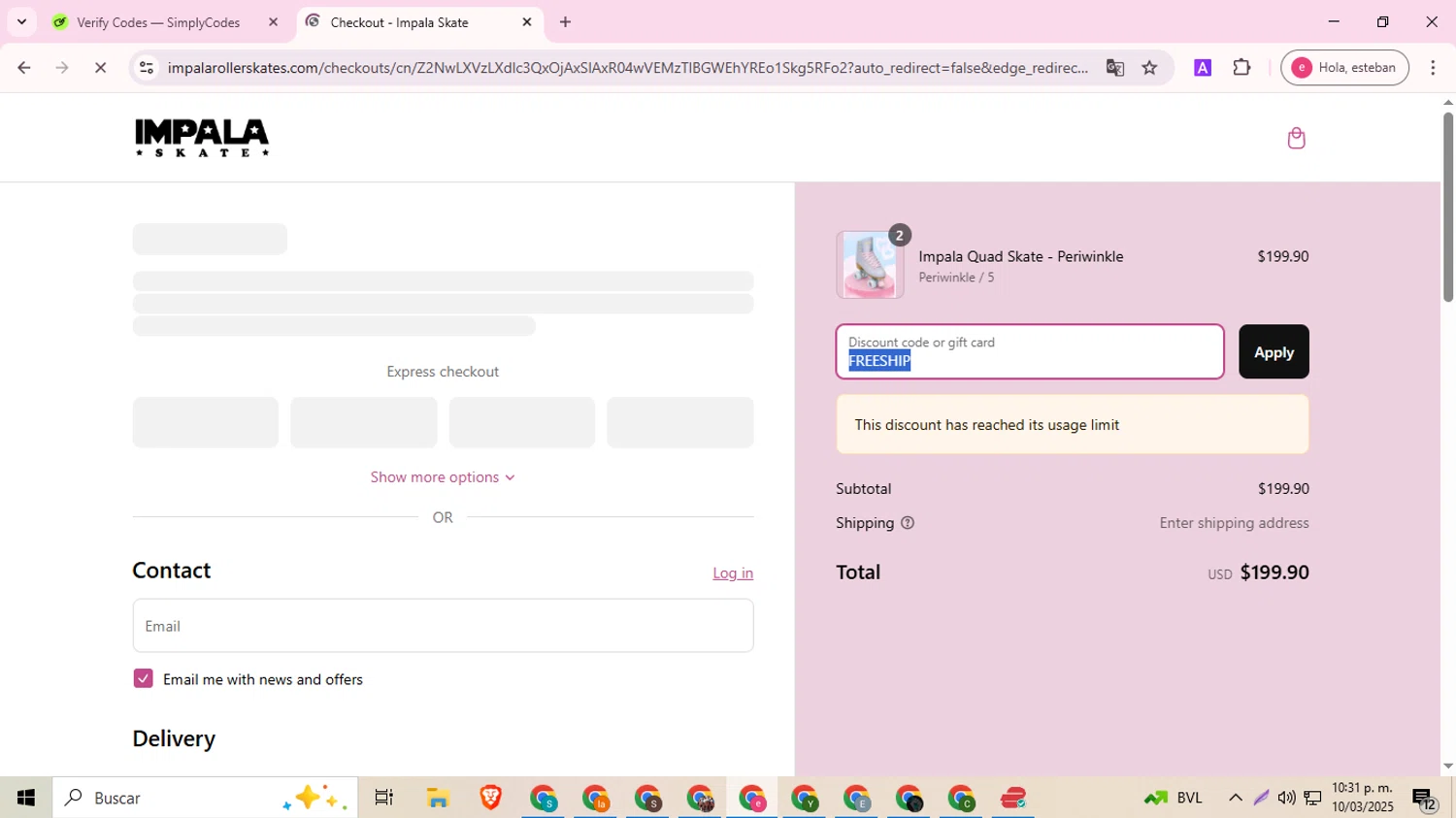Viewport: 1456px width, 818px height.
Task: Open the network icon in tray
Action: pyautogui.click(x=1312, y=798)
